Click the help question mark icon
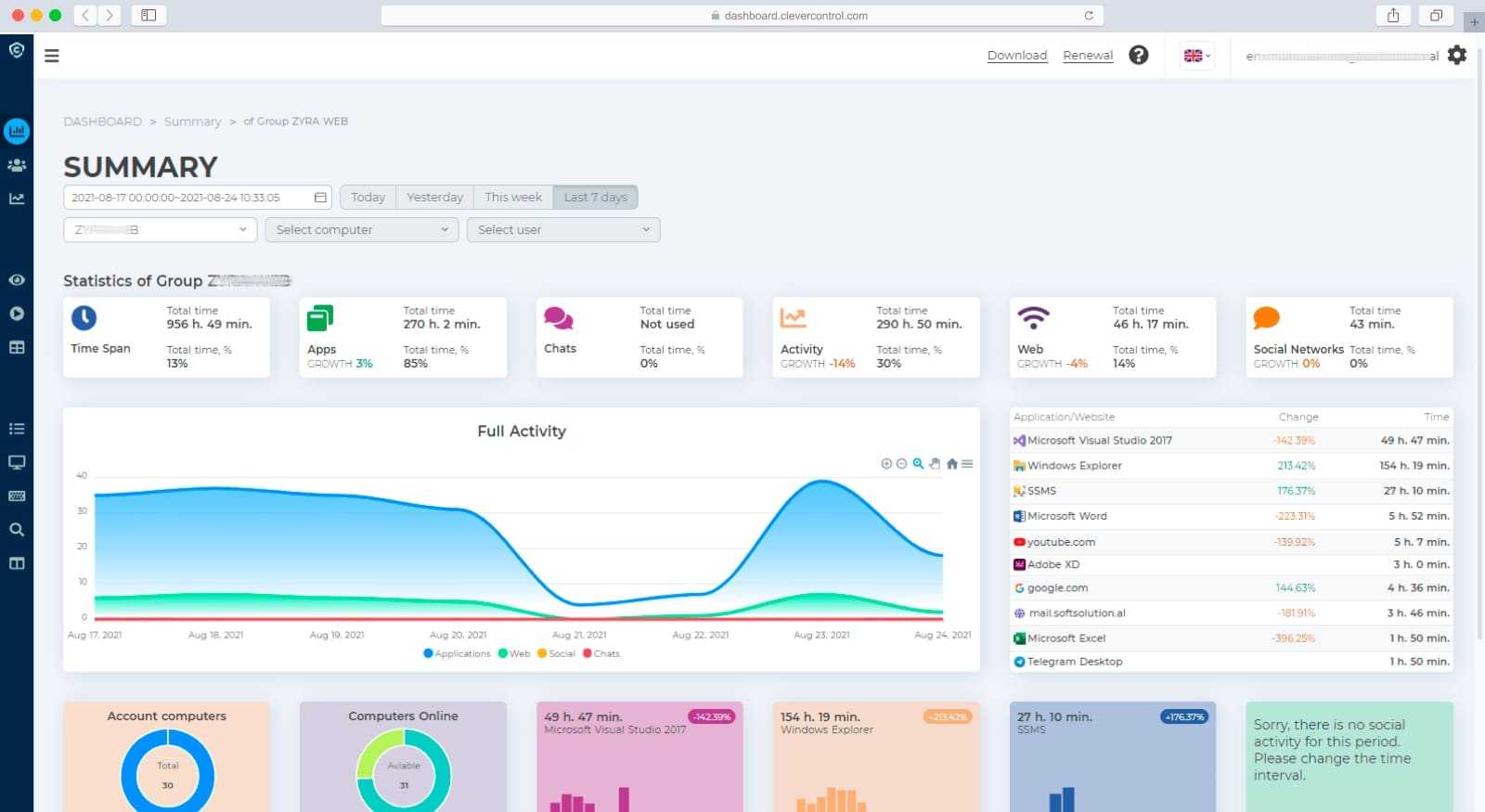The width and height of the screenshot is (1485, 812). (1138, 55)
